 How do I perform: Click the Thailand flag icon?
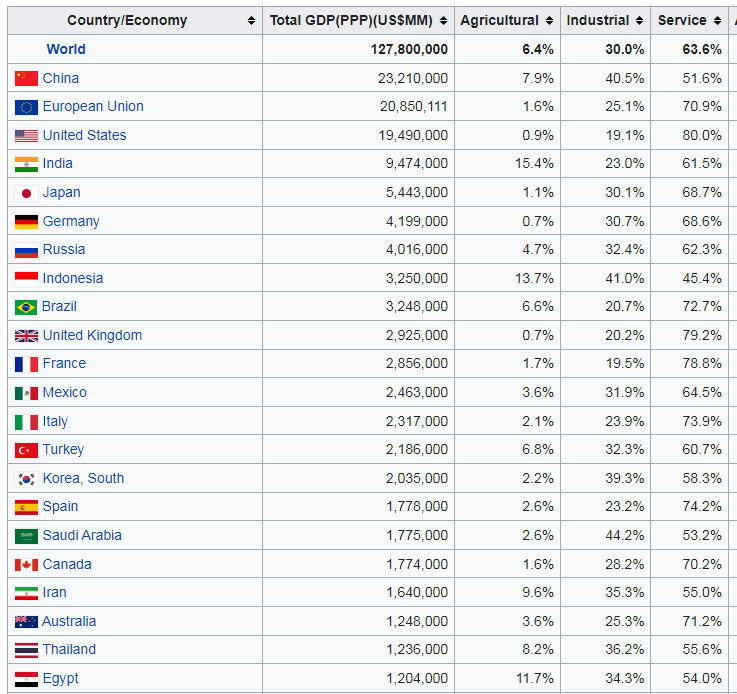(x=26, y=650)
